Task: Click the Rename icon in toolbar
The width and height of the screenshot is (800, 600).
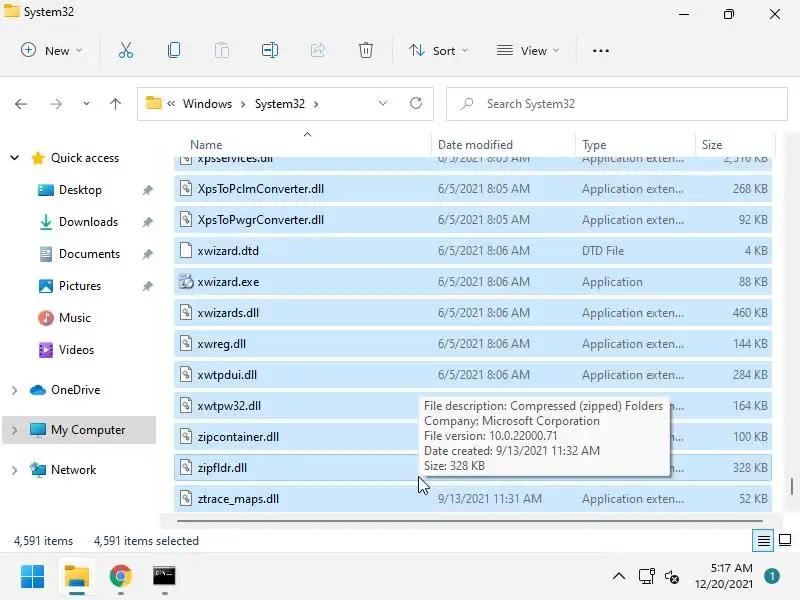Action: pyautogui.click(x=270, y=51)
